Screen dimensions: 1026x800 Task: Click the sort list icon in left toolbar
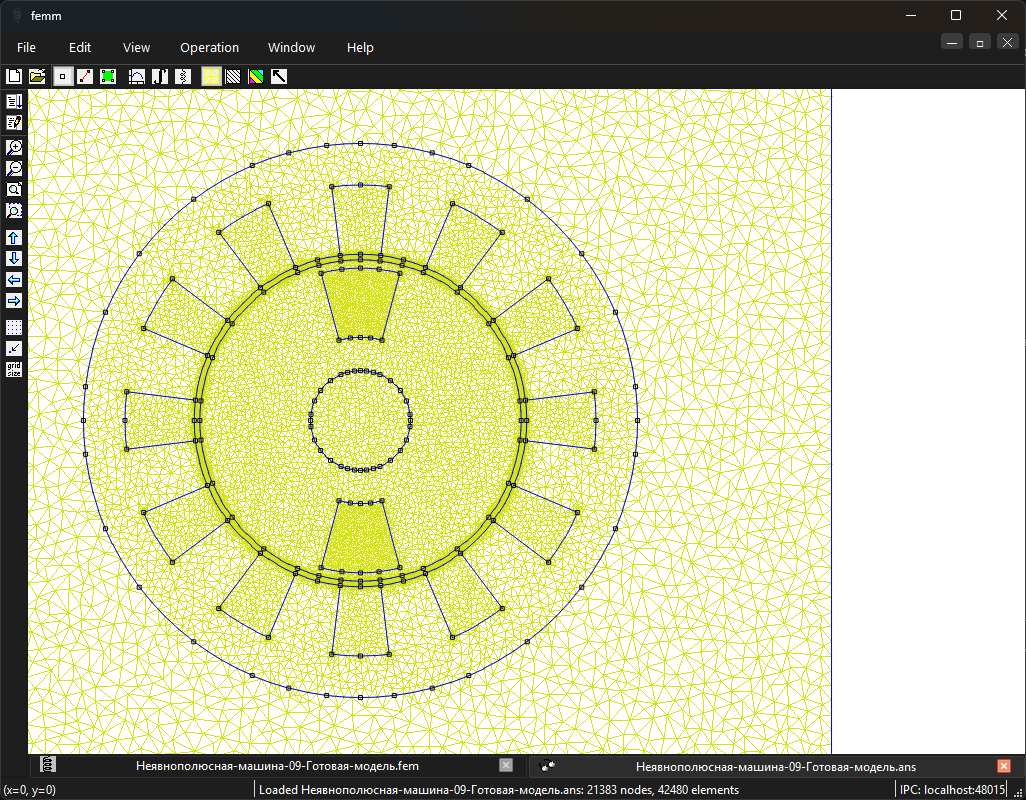click(14, 101)
